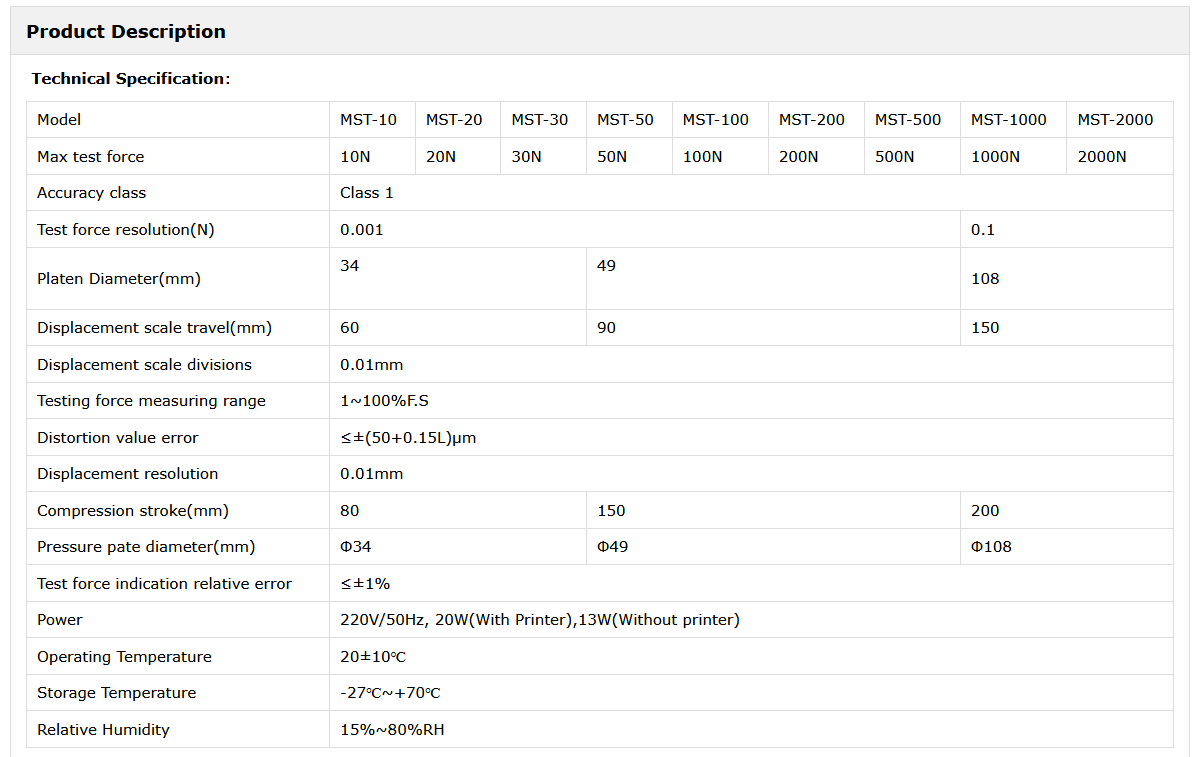Click the Storage Temperature row label
Image resolution: width=1202 pixels, height=757 pixels.
(116, 693)
